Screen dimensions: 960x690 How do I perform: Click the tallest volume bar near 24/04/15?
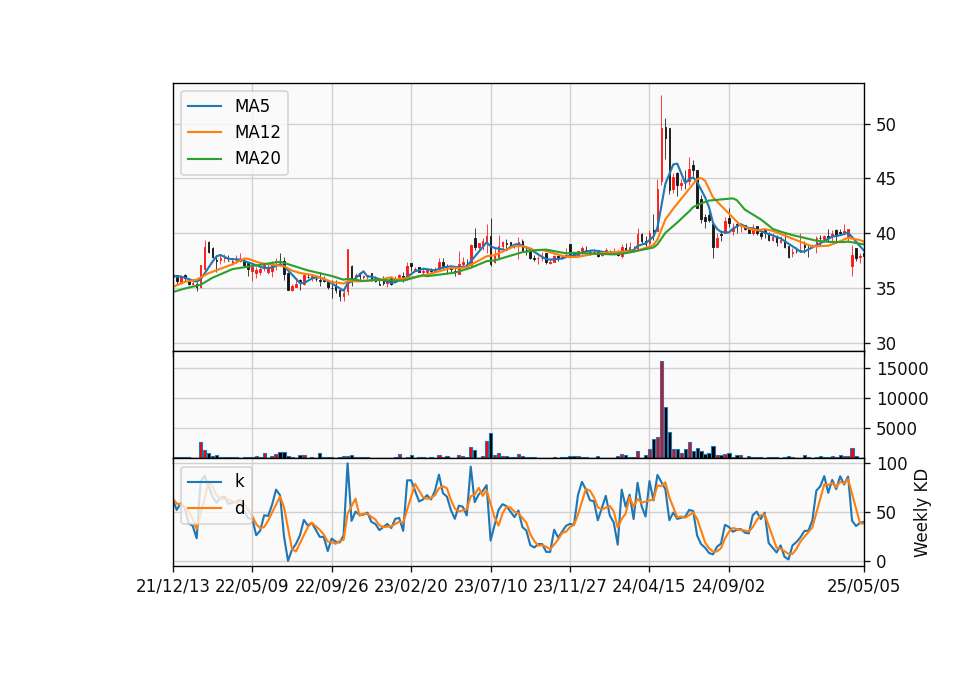tap(662, 410)
